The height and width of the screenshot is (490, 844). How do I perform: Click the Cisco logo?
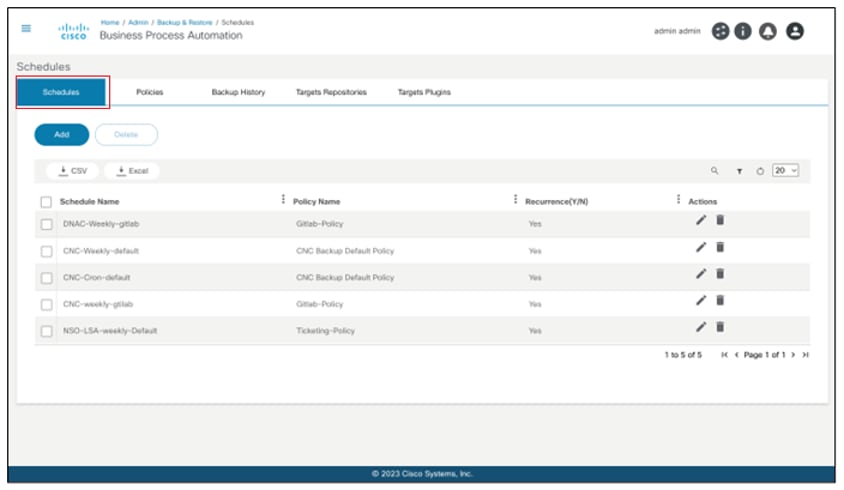[x=74, y=31]
